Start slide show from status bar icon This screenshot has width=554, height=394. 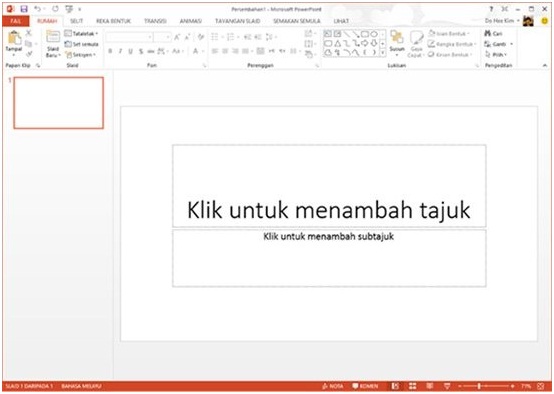point(447,386)
